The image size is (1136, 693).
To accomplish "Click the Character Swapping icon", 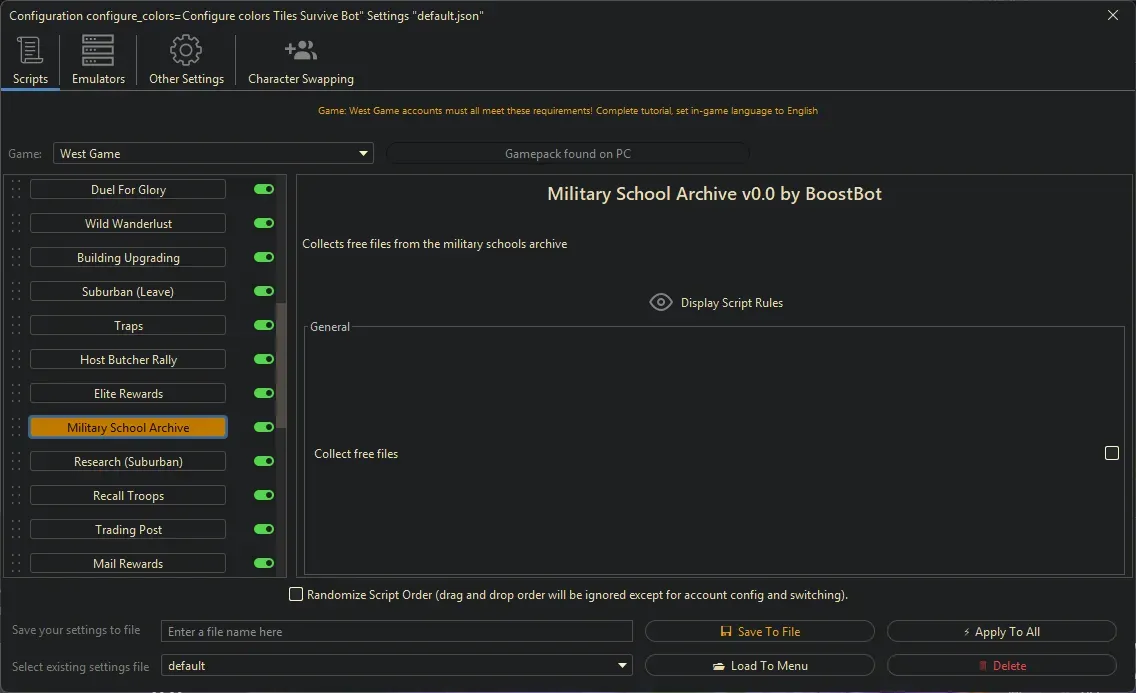I will coord(299,48).
